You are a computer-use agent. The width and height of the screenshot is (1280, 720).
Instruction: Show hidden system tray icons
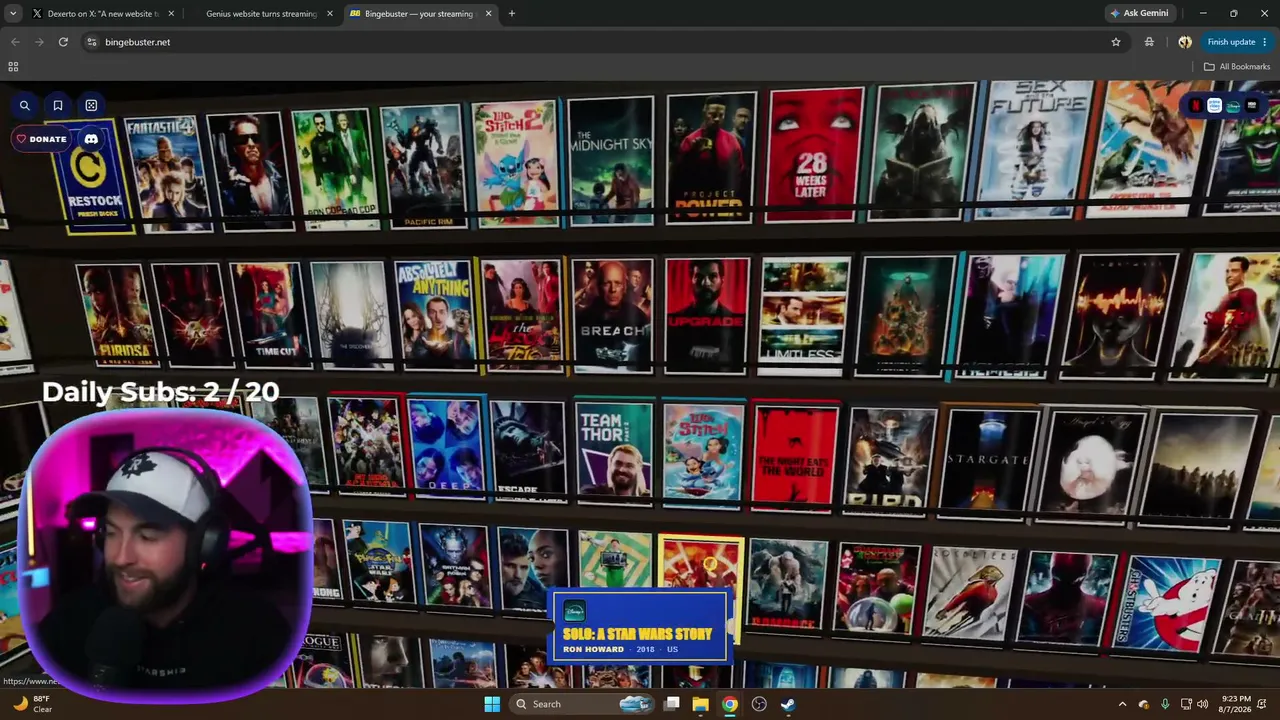1122,704
